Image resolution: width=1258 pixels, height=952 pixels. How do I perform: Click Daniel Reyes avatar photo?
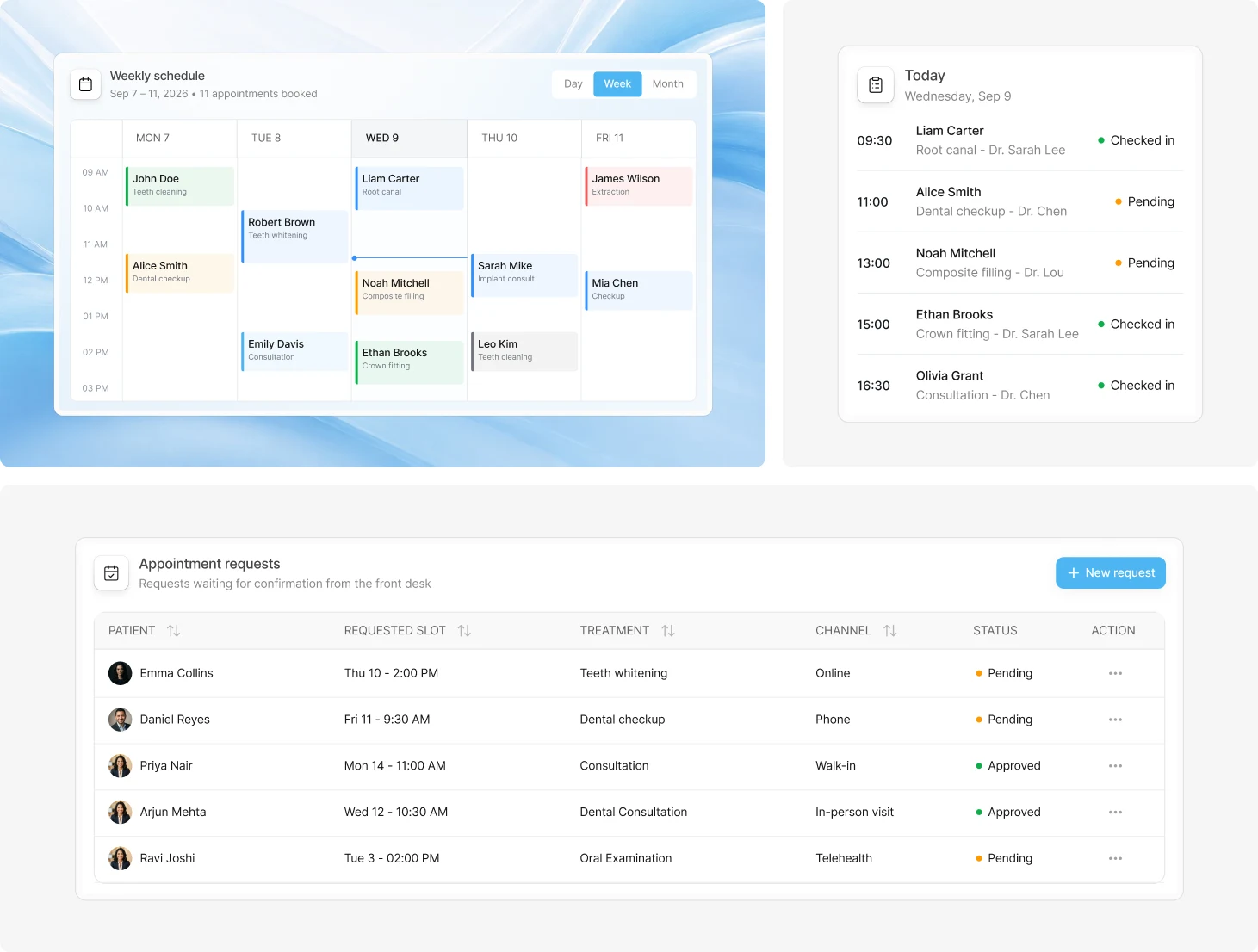[120, 720]
